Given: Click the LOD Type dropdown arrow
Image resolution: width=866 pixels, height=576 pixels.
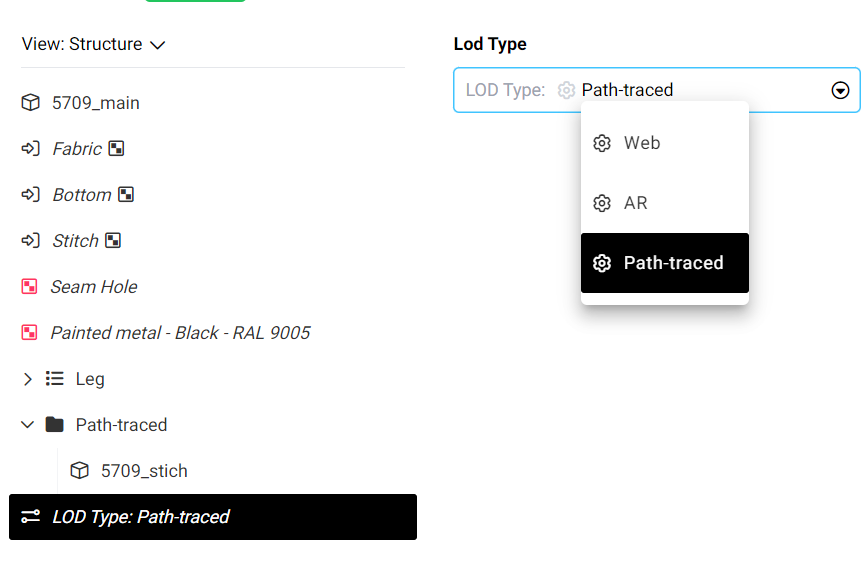Looking at the screenshot, I should point(840,90).
